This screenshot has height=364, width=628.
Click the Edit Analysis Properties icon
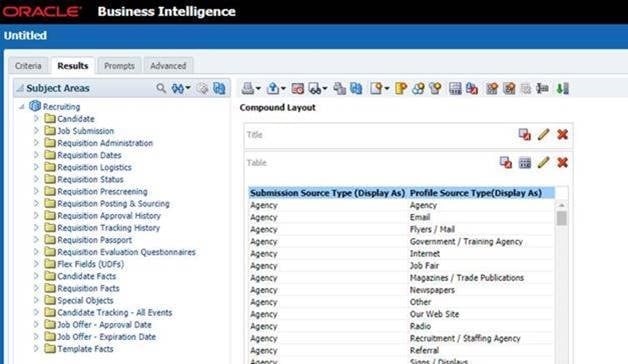pyautogui.click(x=455, y=88)
